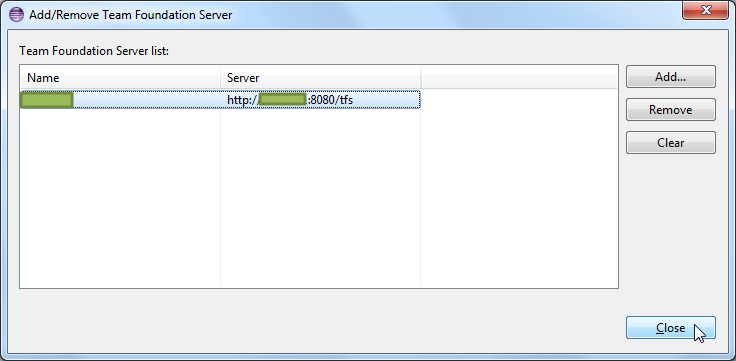Select the server URL ending :8080/tfs
736x361 pixels.
(x=290, y=100)
